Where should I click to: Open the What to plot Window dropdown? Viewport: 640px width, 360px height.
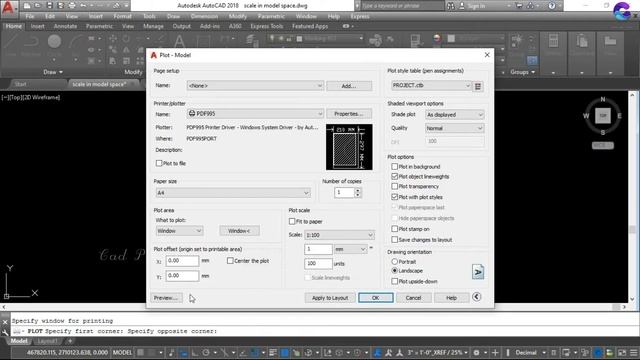pyautogui.click(x=179, y=231)
